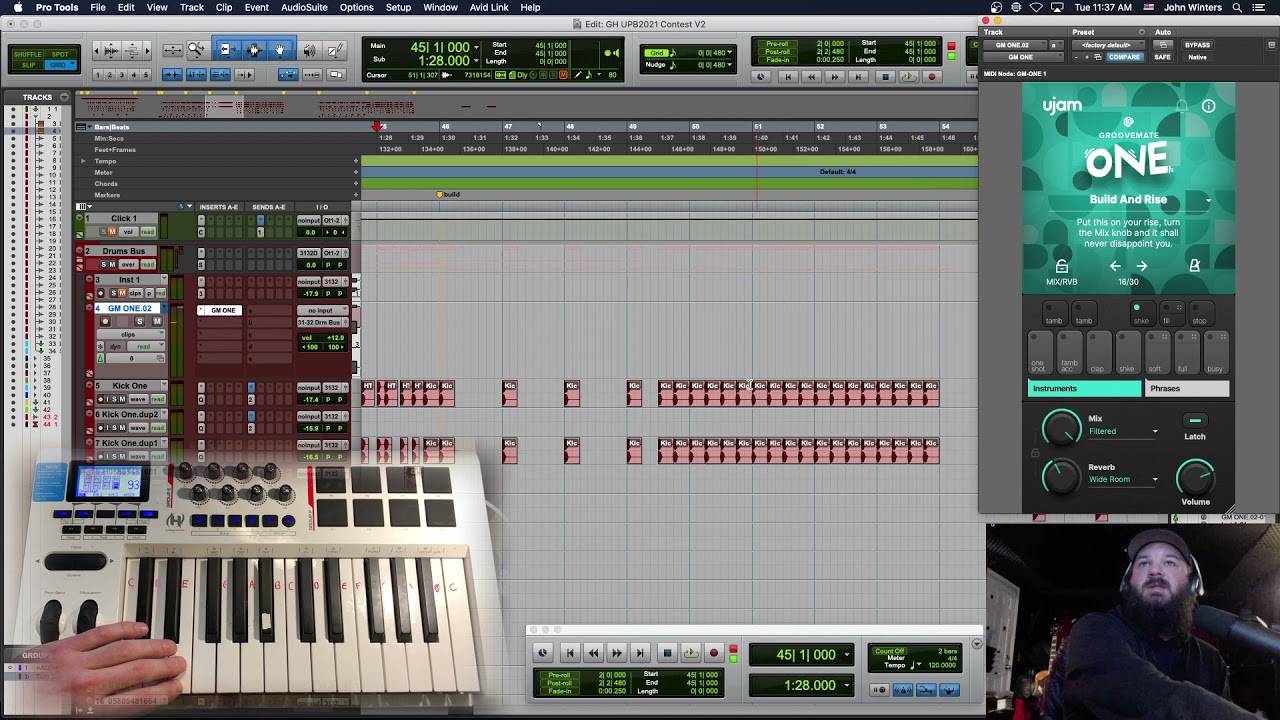Image resolution: width=1280 pixels, height=720 pixels.
Task: Select the Scrubber speaker tool
Action: point(309,49)
